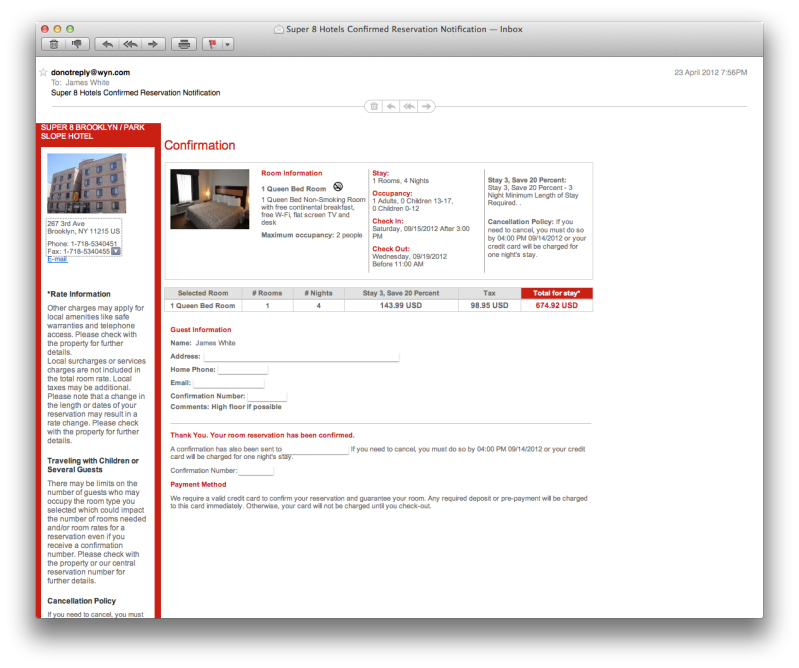This screenshot has height=668, width=799.
Task: Delete message using toolbar trash icon
Action: point(54,44)
